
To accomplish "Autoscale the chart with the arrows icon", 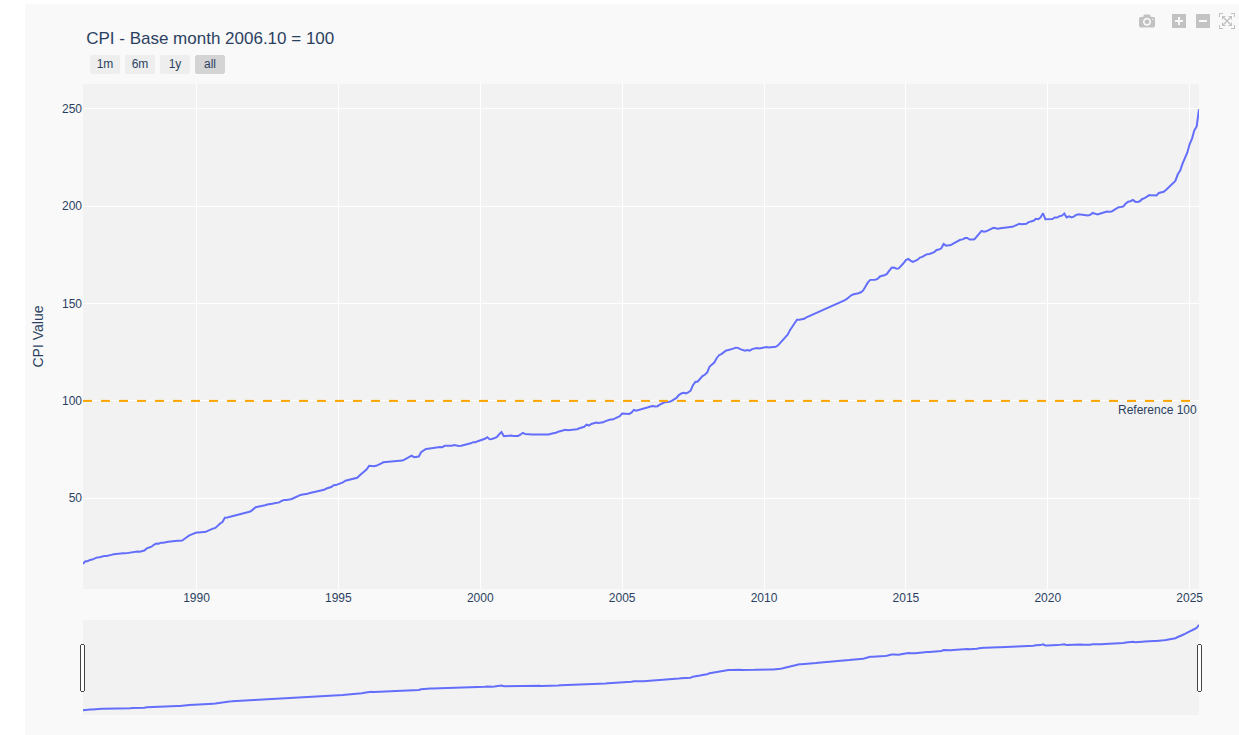I will coord(1227,21).
